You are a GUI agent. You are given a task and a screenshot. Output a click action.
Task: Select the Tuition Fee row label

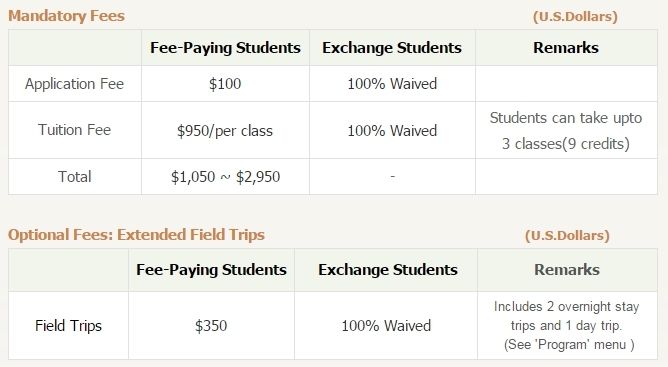pos(75,130)
